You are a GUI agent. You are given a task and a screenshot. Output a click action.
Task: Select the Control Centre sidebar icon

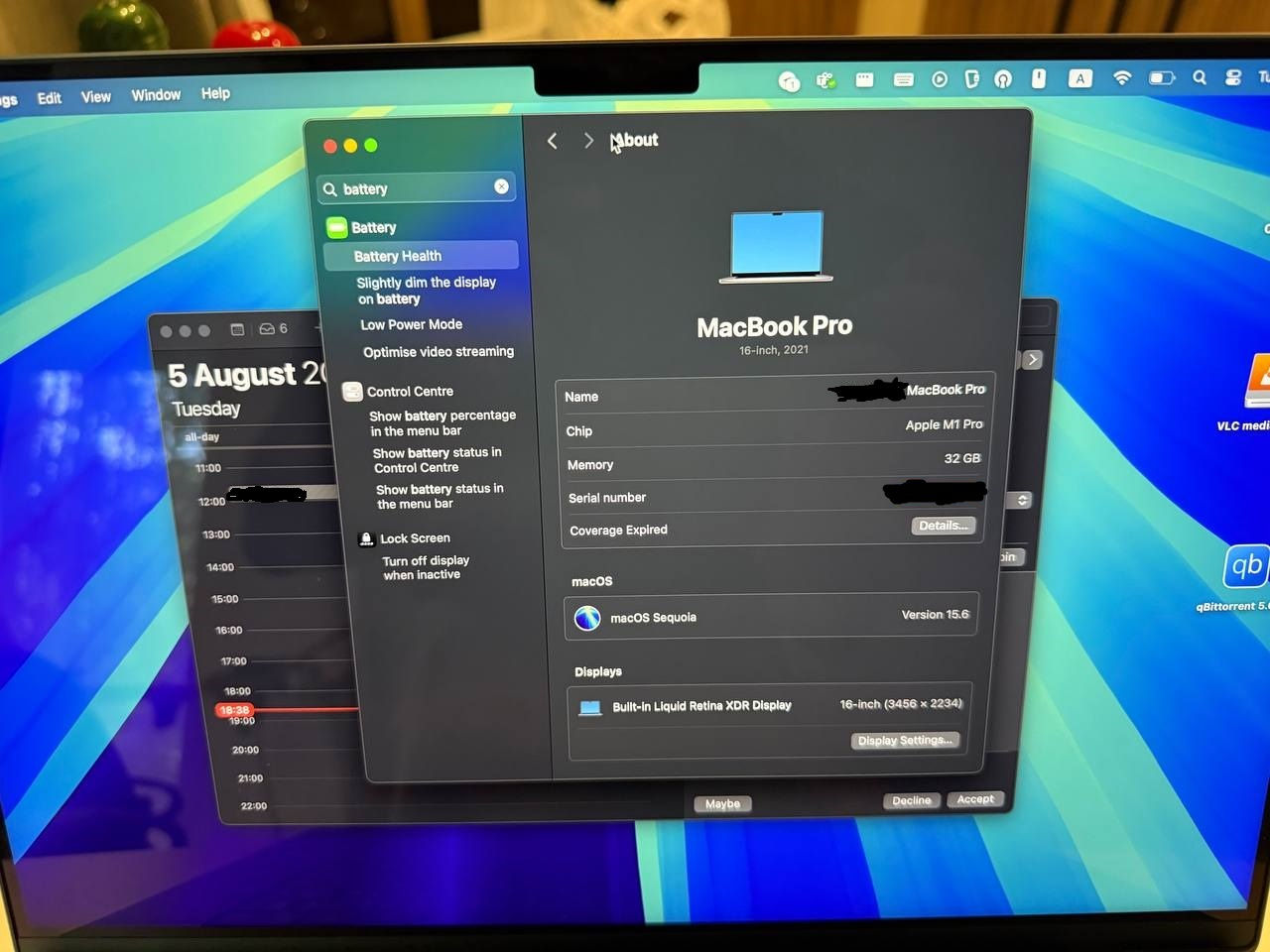coord(352,391)
